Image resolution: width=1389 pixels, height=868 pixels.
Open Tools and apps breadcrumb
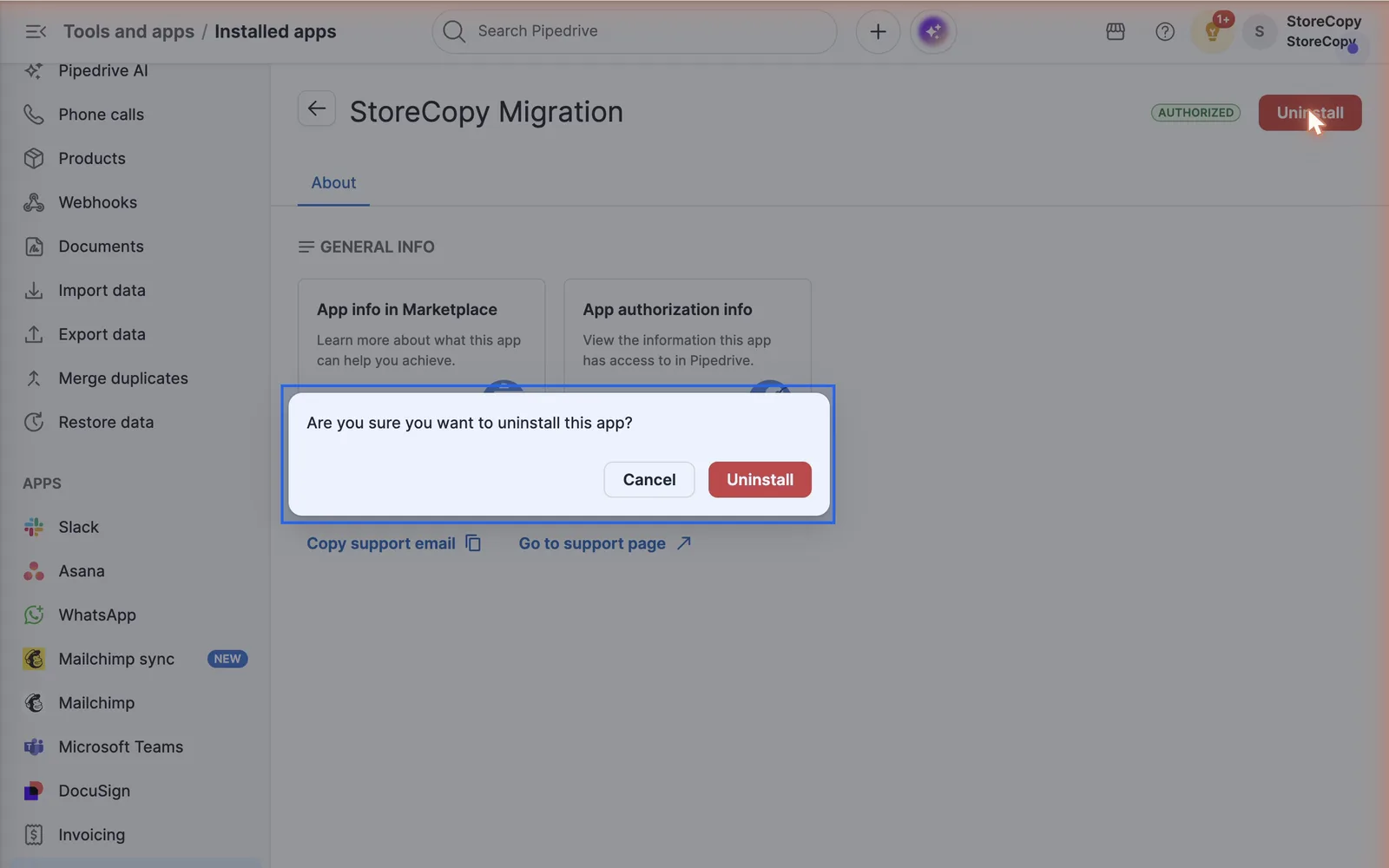click(x=128, y=31)
